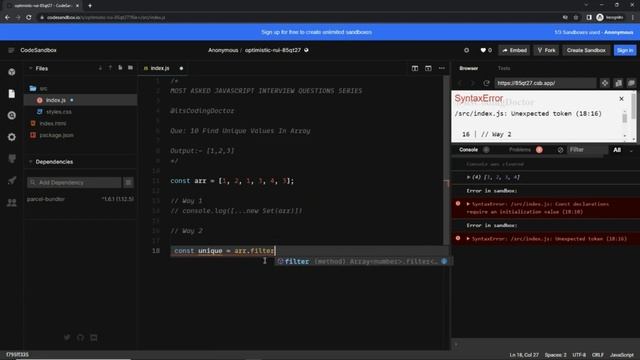Click the split editor icon

415,68
